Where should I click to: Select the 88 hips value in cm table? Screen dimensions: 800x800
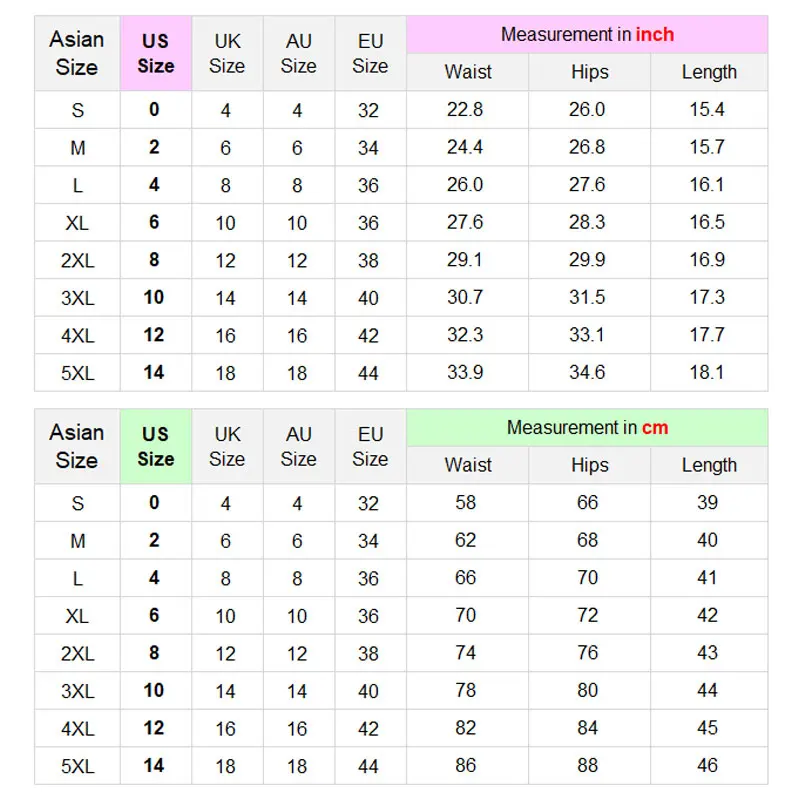point(587,765)
